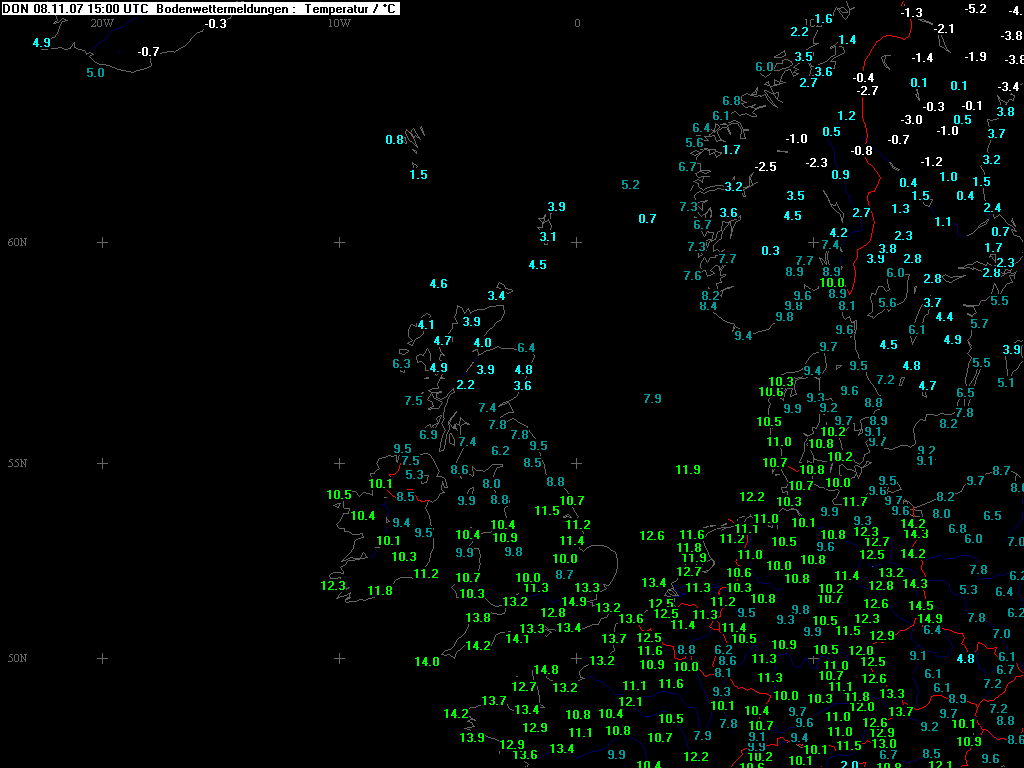Click the DON 08.11.07 15:00 UTC title label
Image resolution: width=1024 pixels, height=768 pixels.
75,8
